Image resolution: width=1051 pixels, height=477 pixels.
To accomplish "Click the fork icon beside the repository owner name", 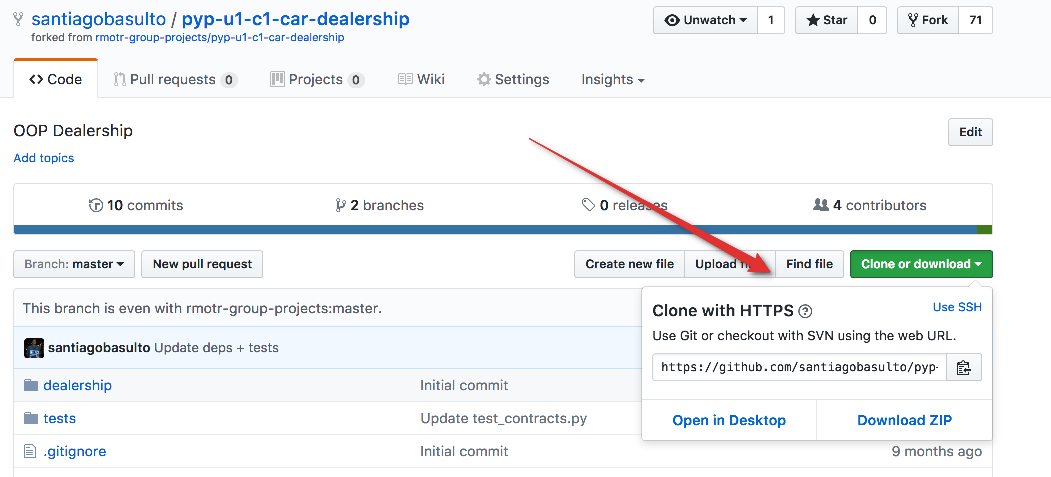I will coord(19,19).
